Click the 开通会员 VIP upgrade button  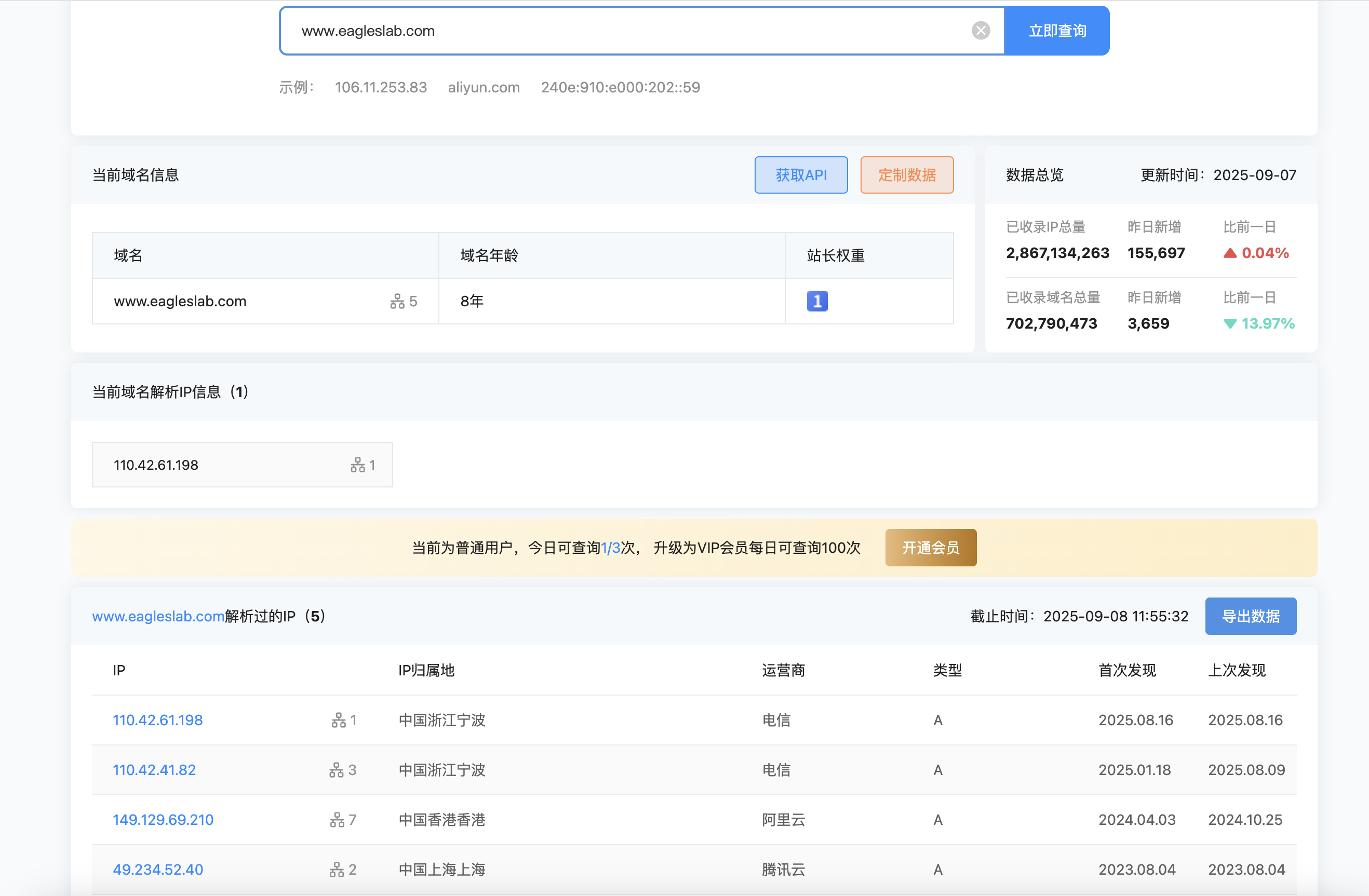pos(930,548)
